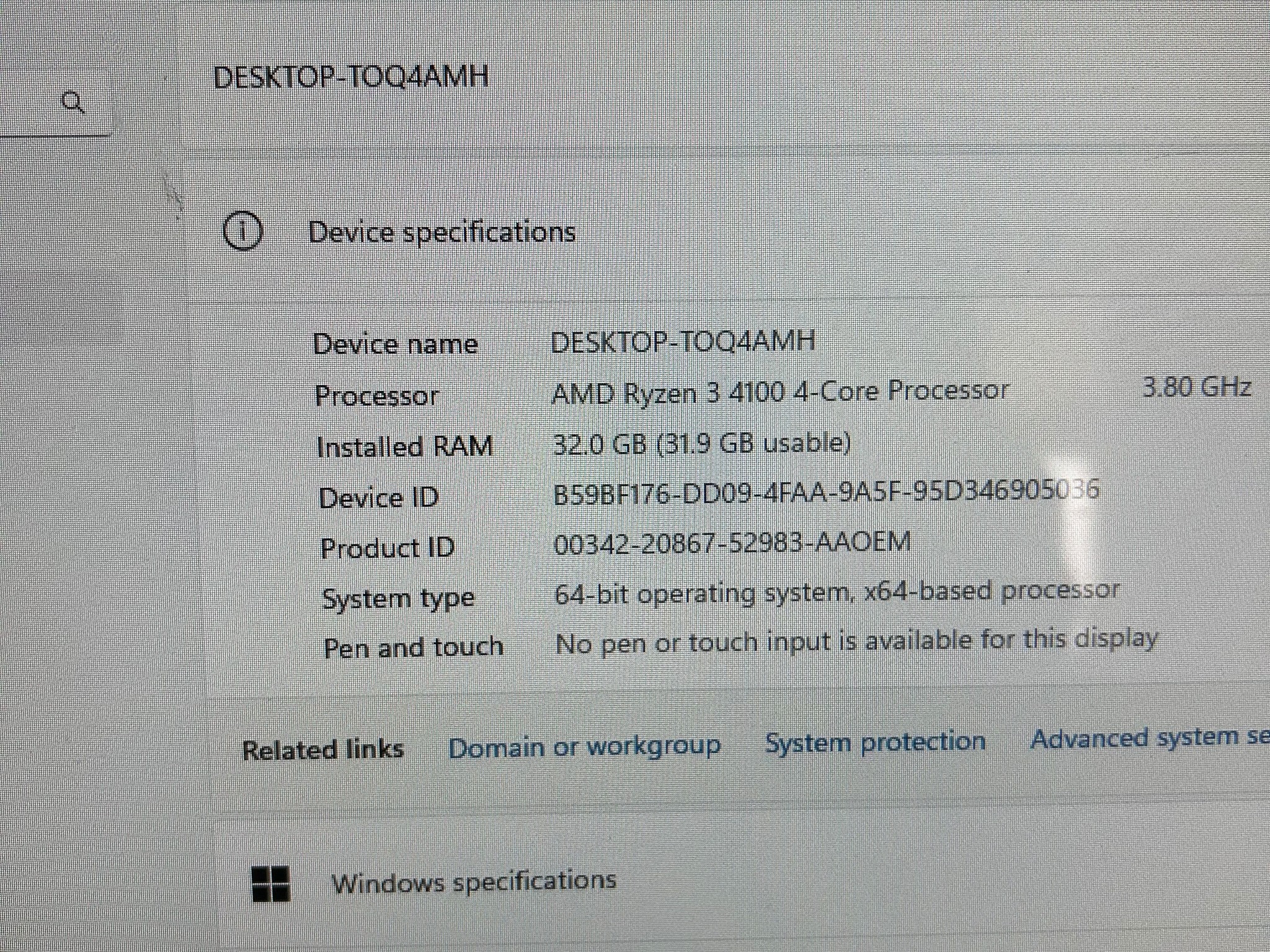This screenshot has height=952, width=1270.
Task: Click the Pen and touch value
Action: point(856,642)
